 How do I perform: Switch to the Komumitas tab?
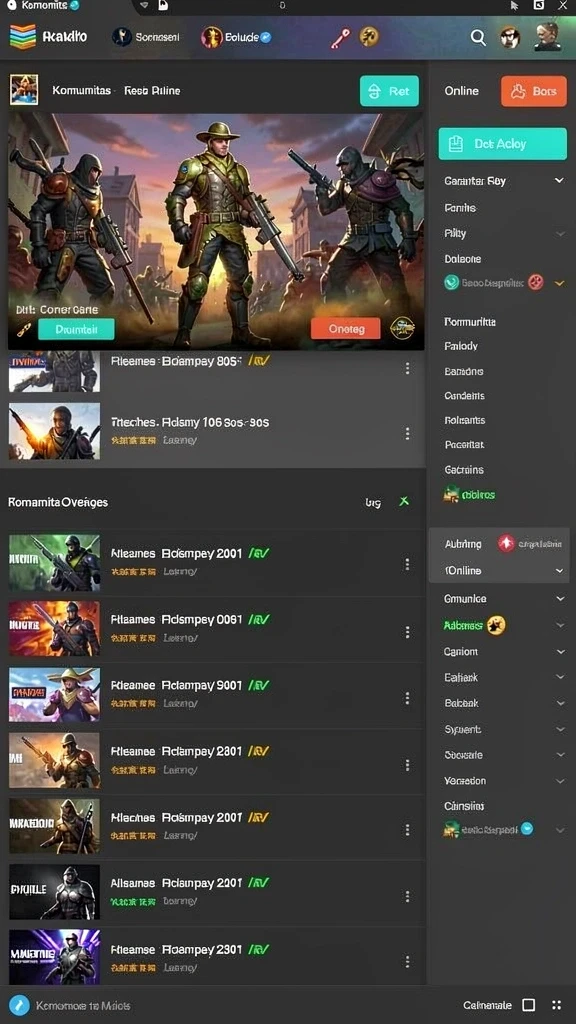click(x=82, y=91)
